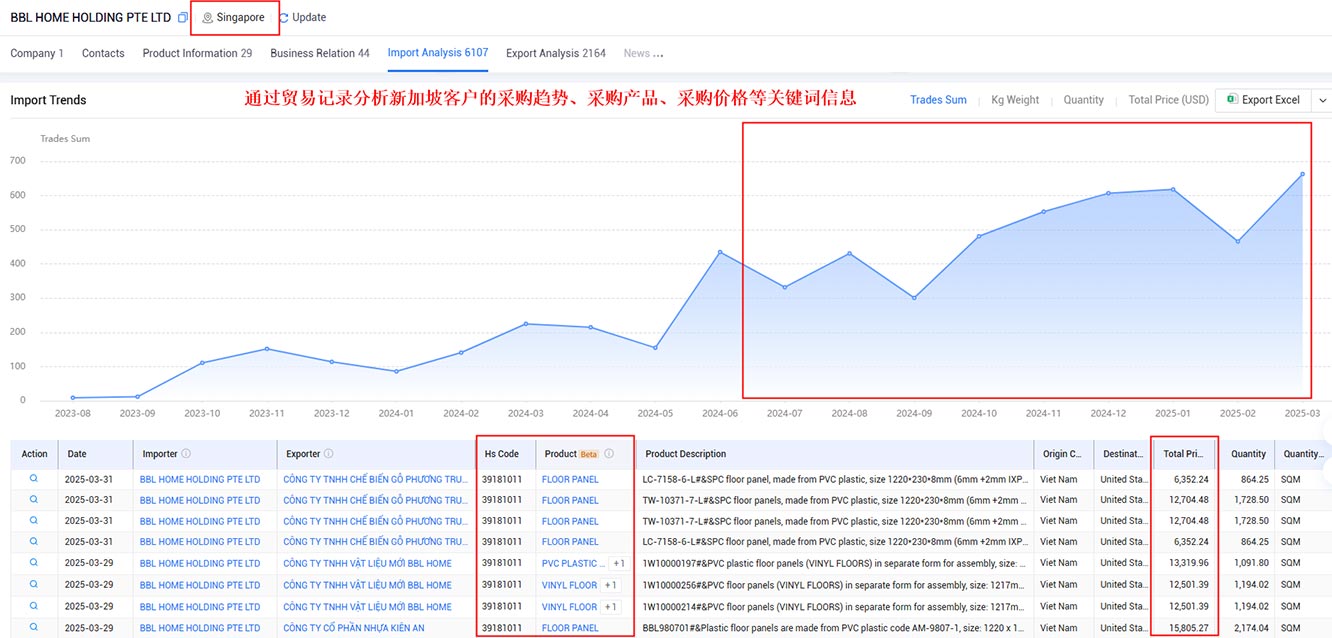The width and height of the screenshot is (1332, 638).
Task: Click the Singapore location pin icon
Action: coord(208,18)
